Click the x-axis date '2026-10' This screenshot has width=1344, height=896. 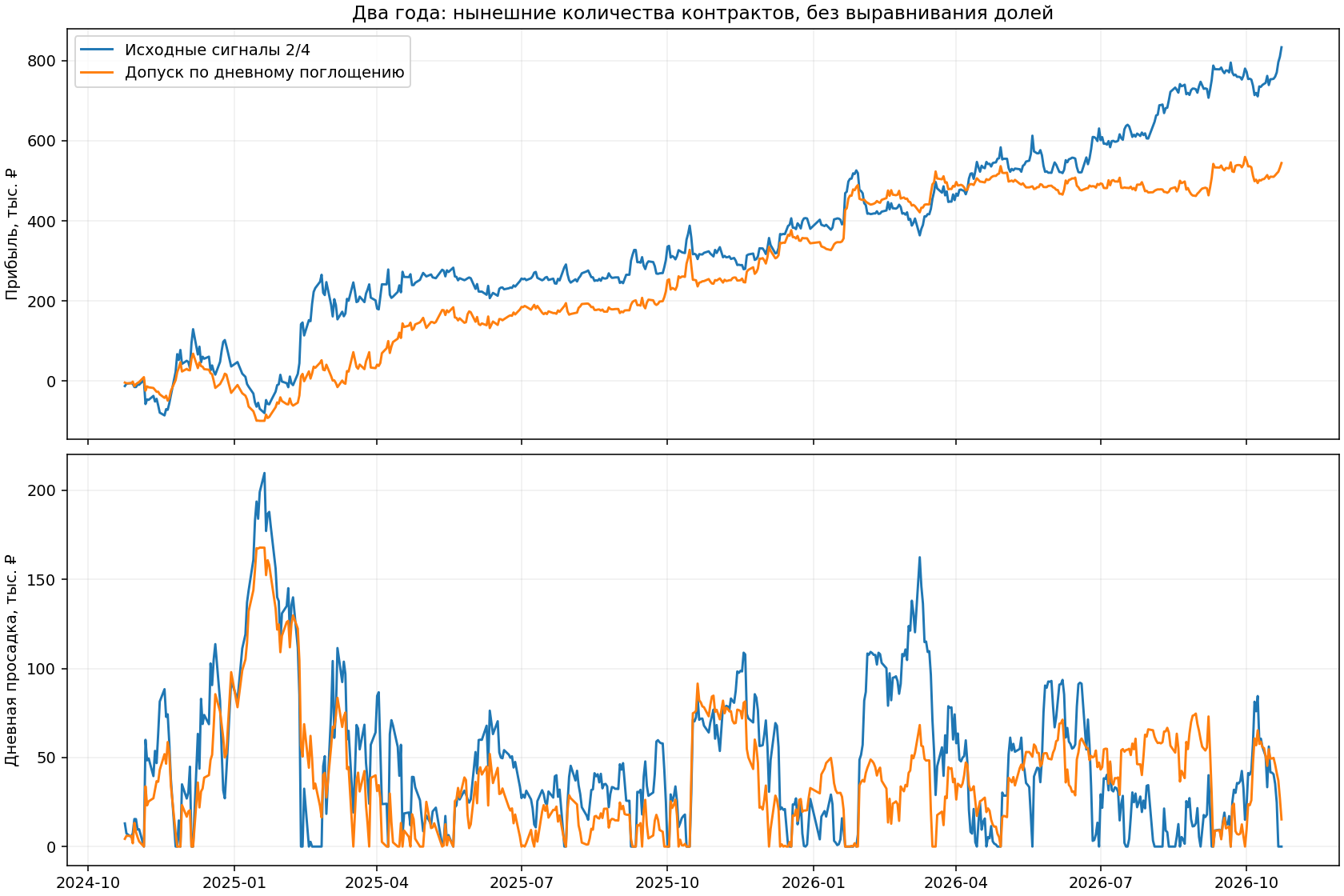click(x=1246, y=882)
